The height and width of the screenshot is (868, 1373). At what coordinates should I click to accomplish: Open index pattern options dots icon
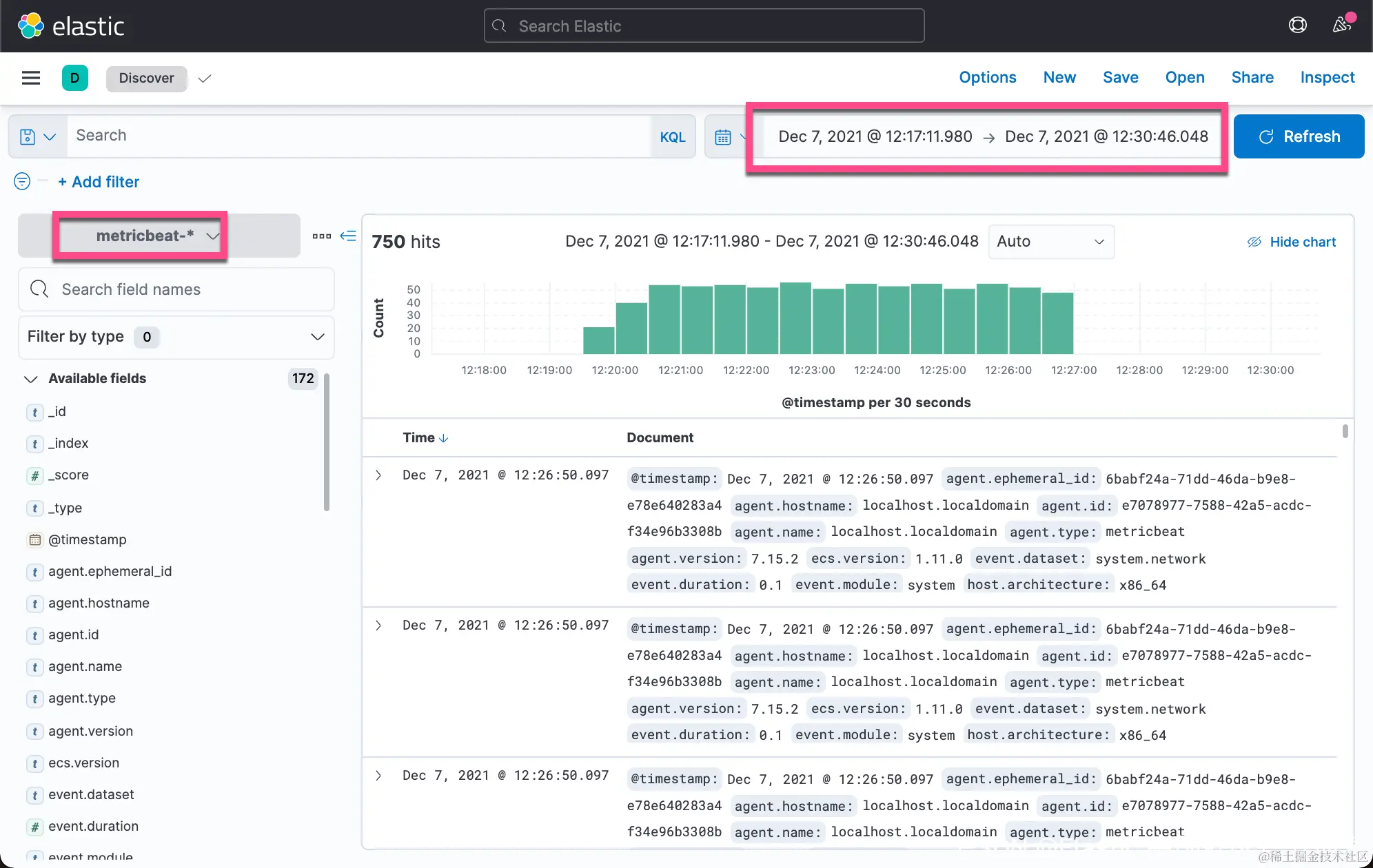pyautogui.click(x=321, y=236)
